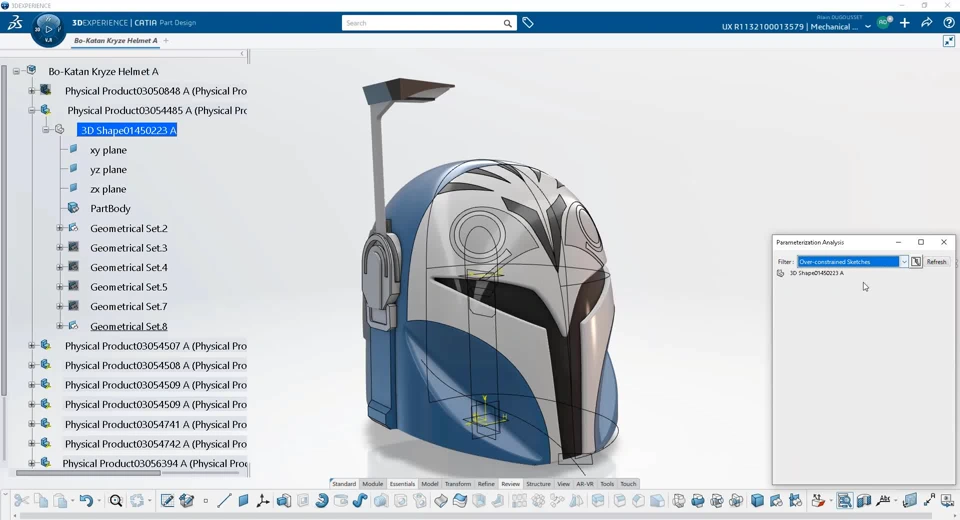
Task: Select Physical Product03056394 A in tree
Action: click(155, 463)
